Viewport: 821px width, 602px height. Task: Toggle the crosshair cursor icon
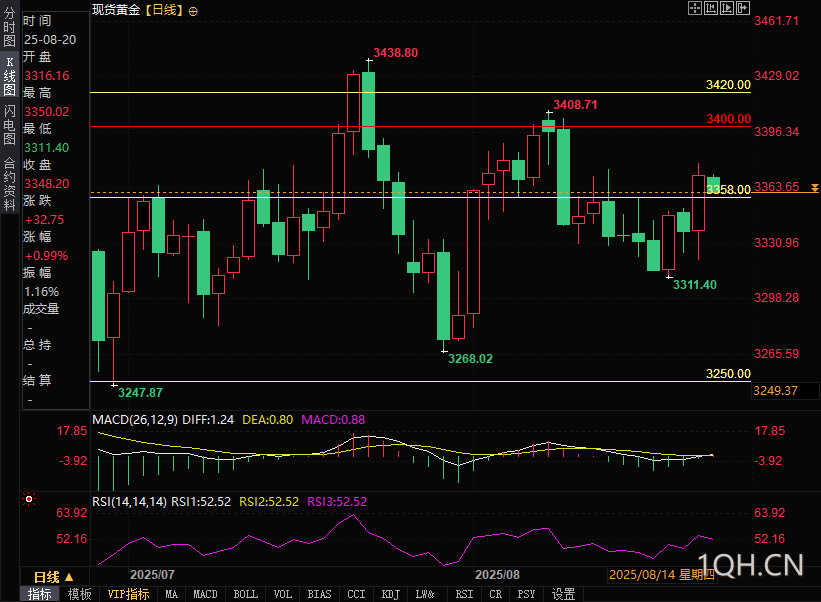coord(695,8)
